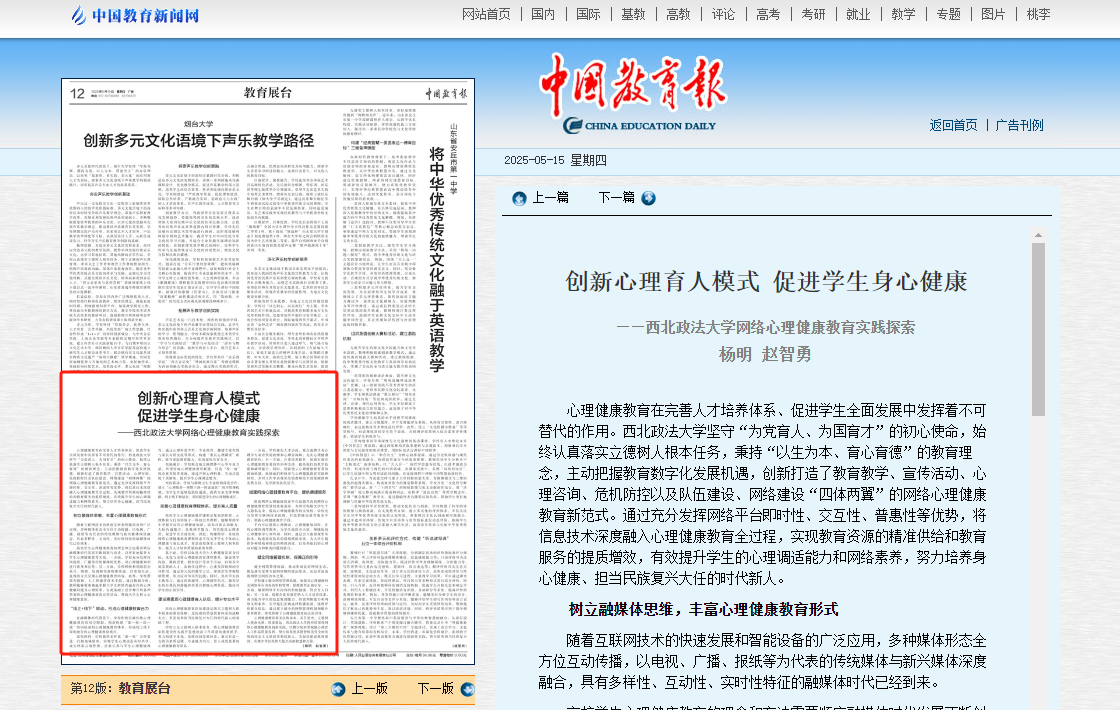Select 考研 in the top navigation
1120x710 pixels.
coord(813,14)
